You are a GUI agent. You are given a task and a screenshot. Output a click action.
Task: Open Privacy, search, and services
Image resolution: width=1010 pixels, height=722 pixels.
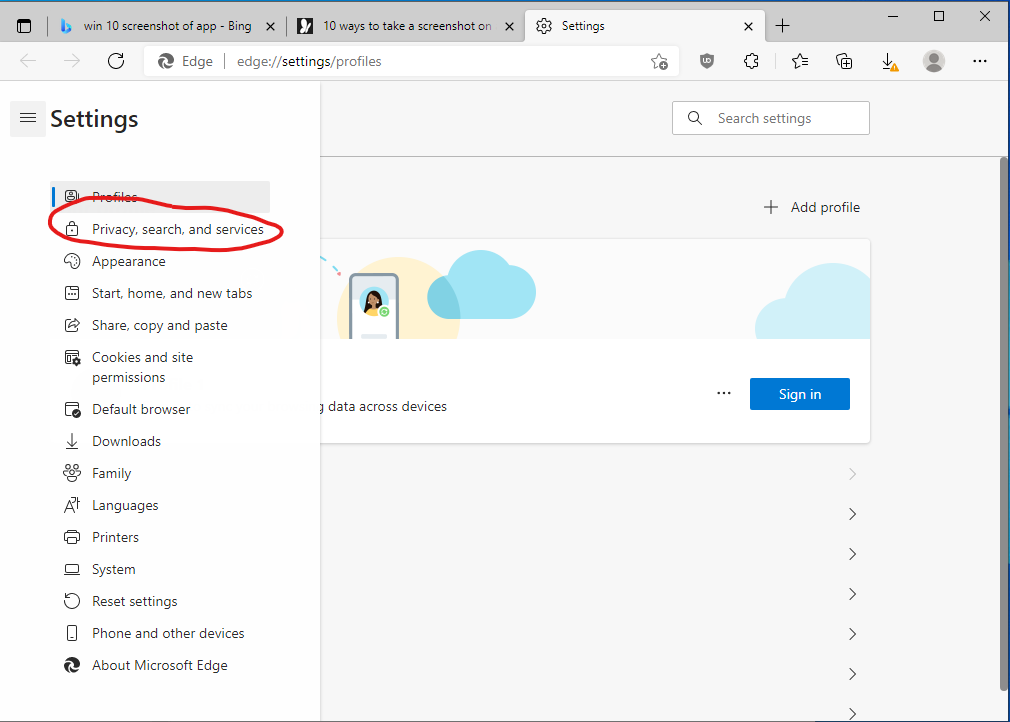160,229
